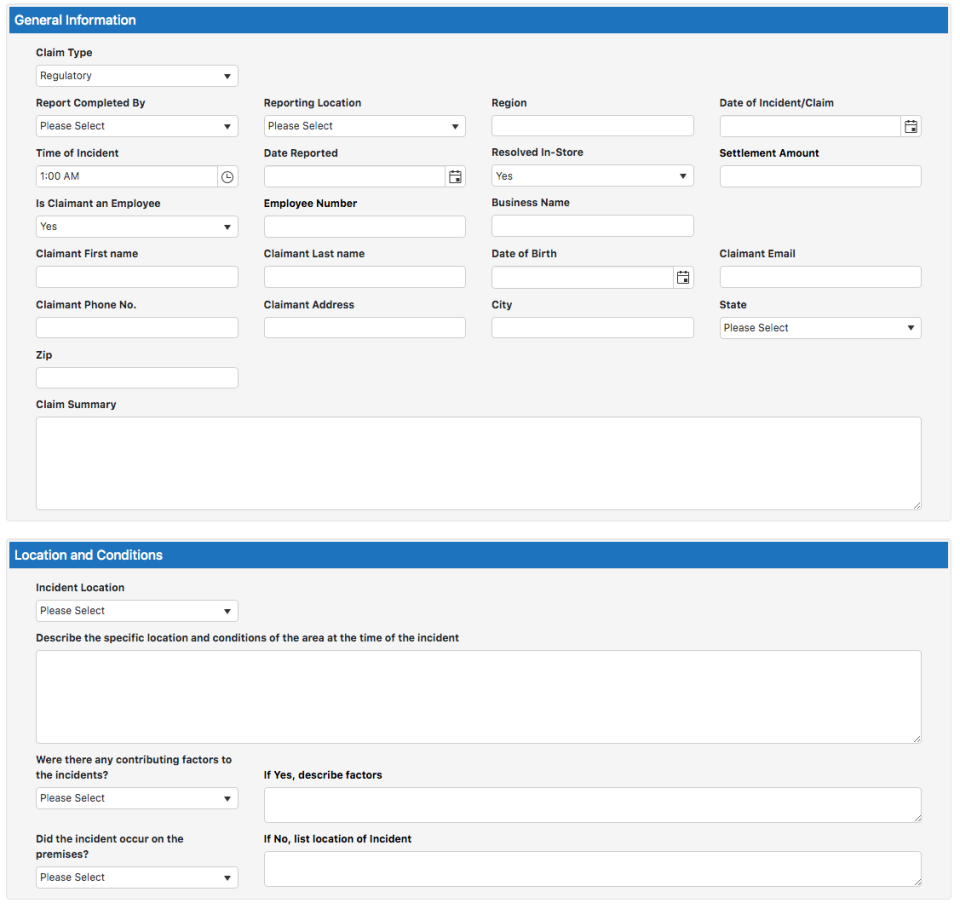Screen dimensions: 960x909
Task: Focus the Settlement Amount field
Action: click(820, 177)
